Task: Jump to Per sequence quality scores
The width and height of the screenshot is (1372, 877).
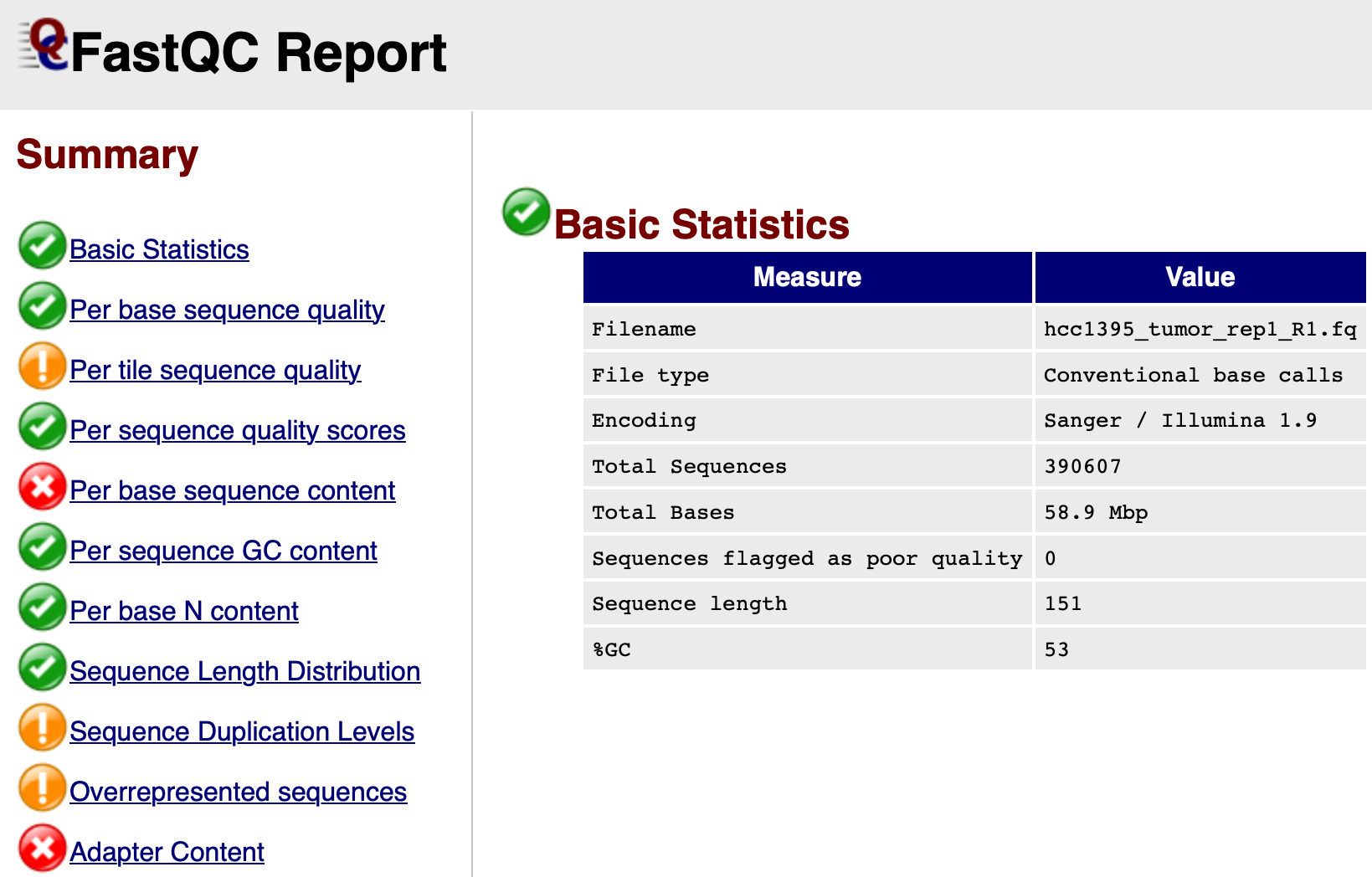Action: (238, 430)
